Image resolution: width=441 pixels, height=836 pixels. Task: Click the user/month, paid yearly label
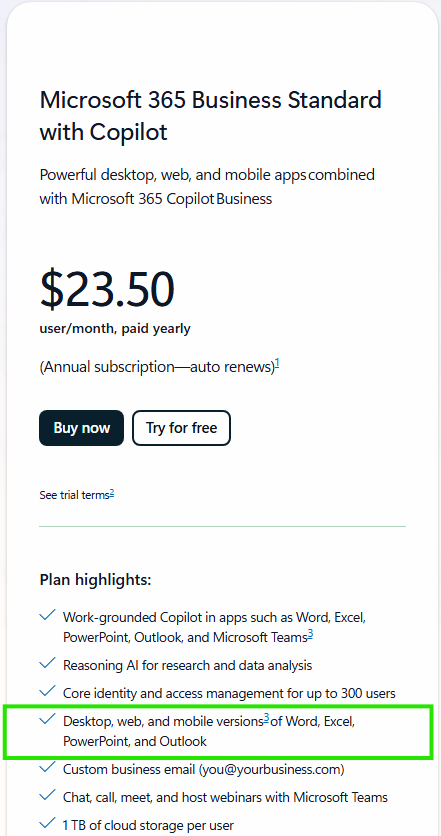(x=115, y=328)
